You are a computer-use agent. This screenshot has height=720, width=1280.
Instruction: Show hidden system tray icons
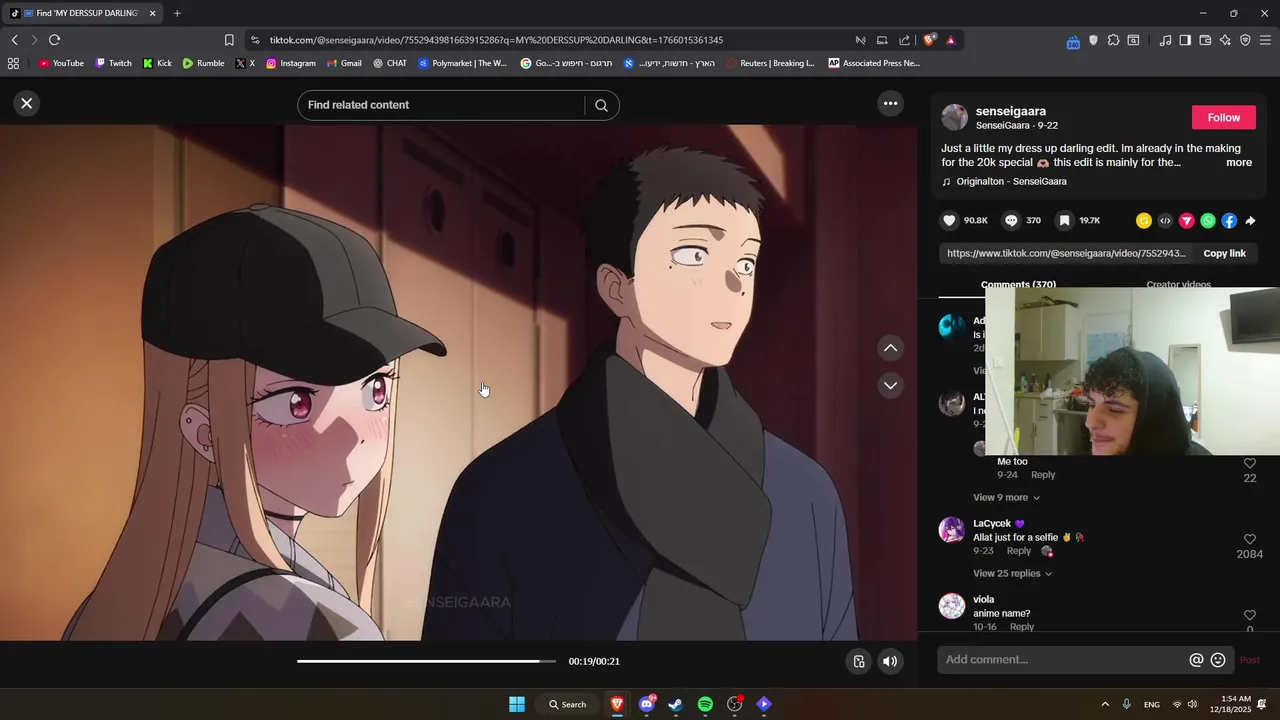tap(1105, 704)
